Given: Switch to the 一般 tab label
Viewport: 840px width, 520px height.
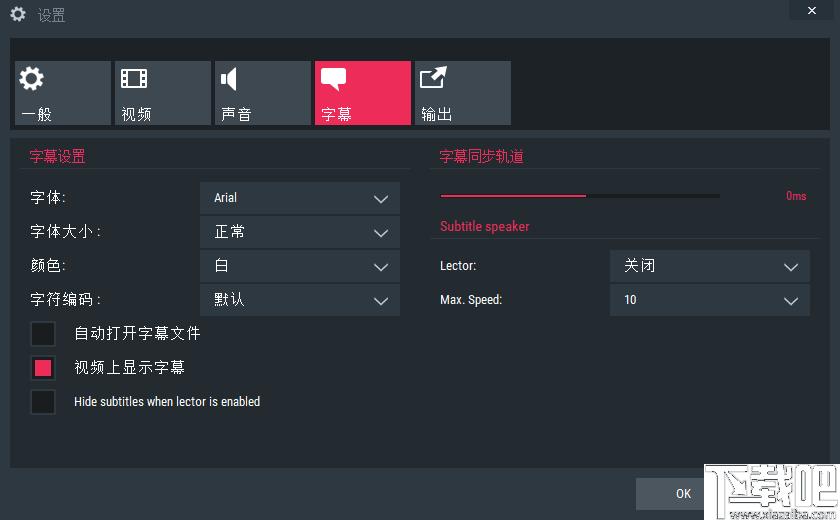Looking at the screenshot, I should [x=36, y=114].
